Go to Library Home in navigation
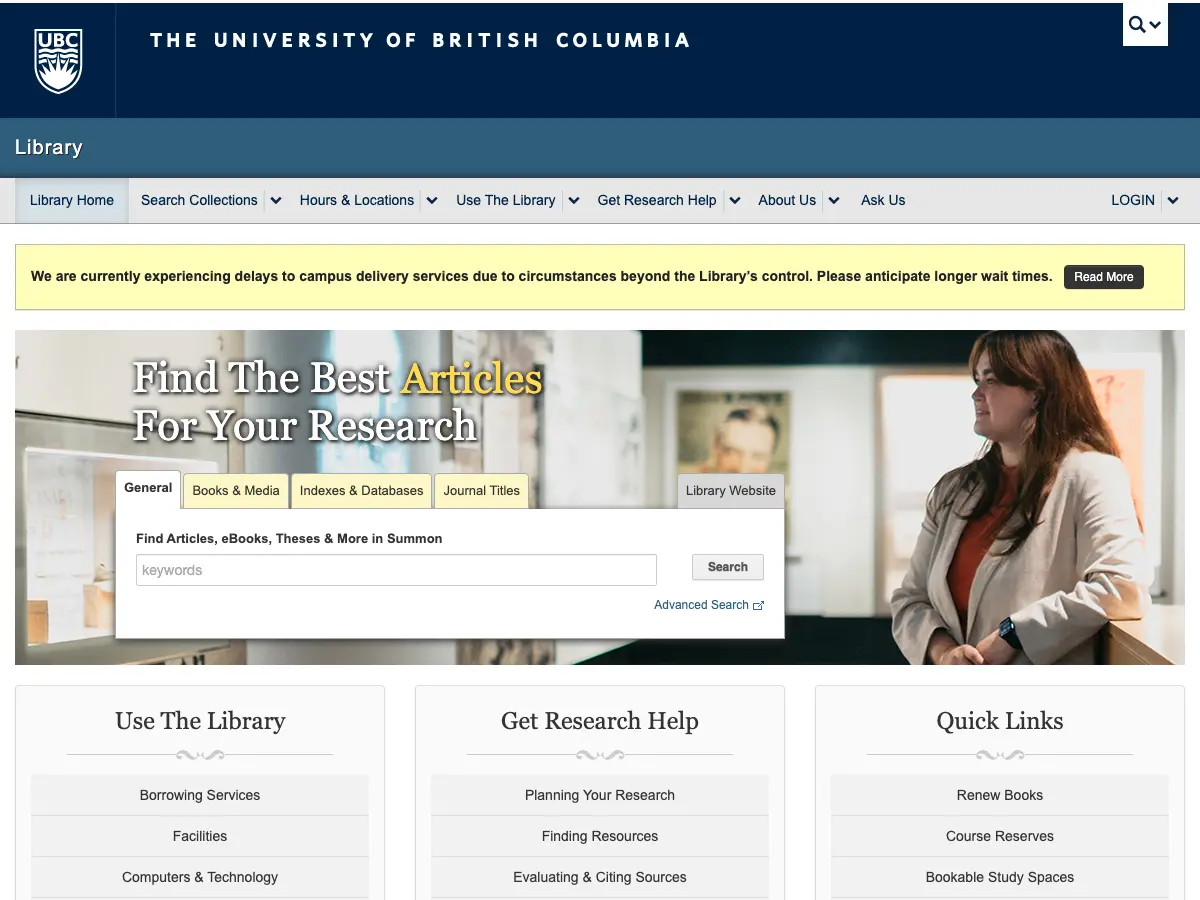The height and width of the screenshot is (900, 1200). coord(72,201)
